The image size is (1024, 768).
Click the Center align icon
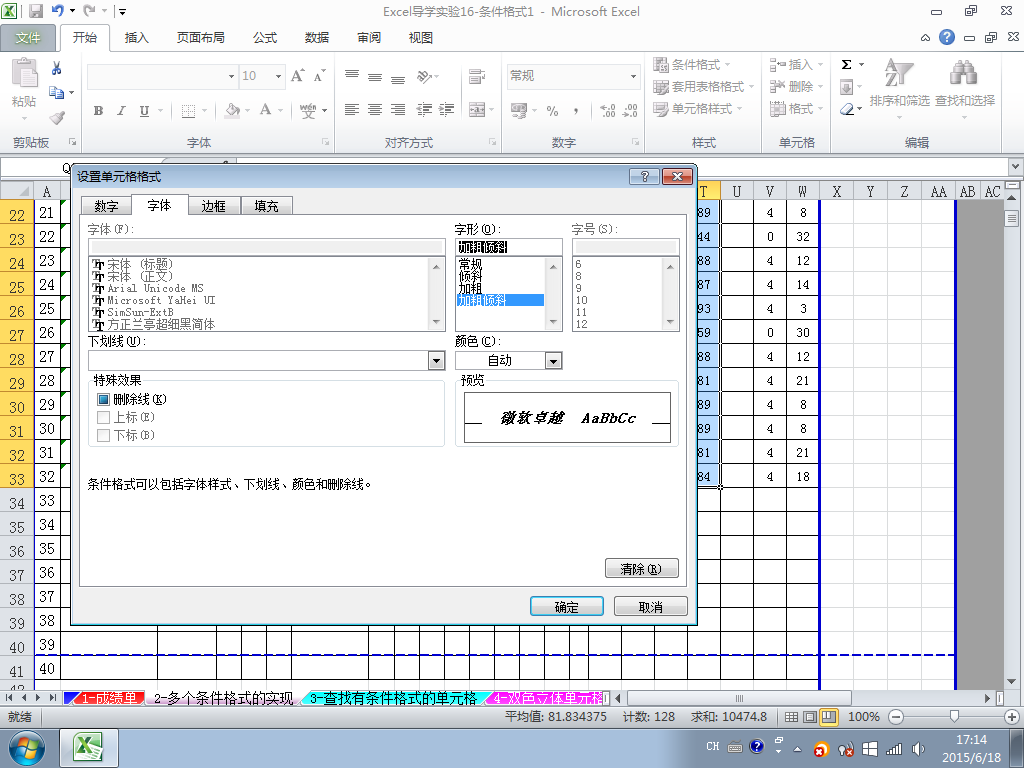pos(375,110)
